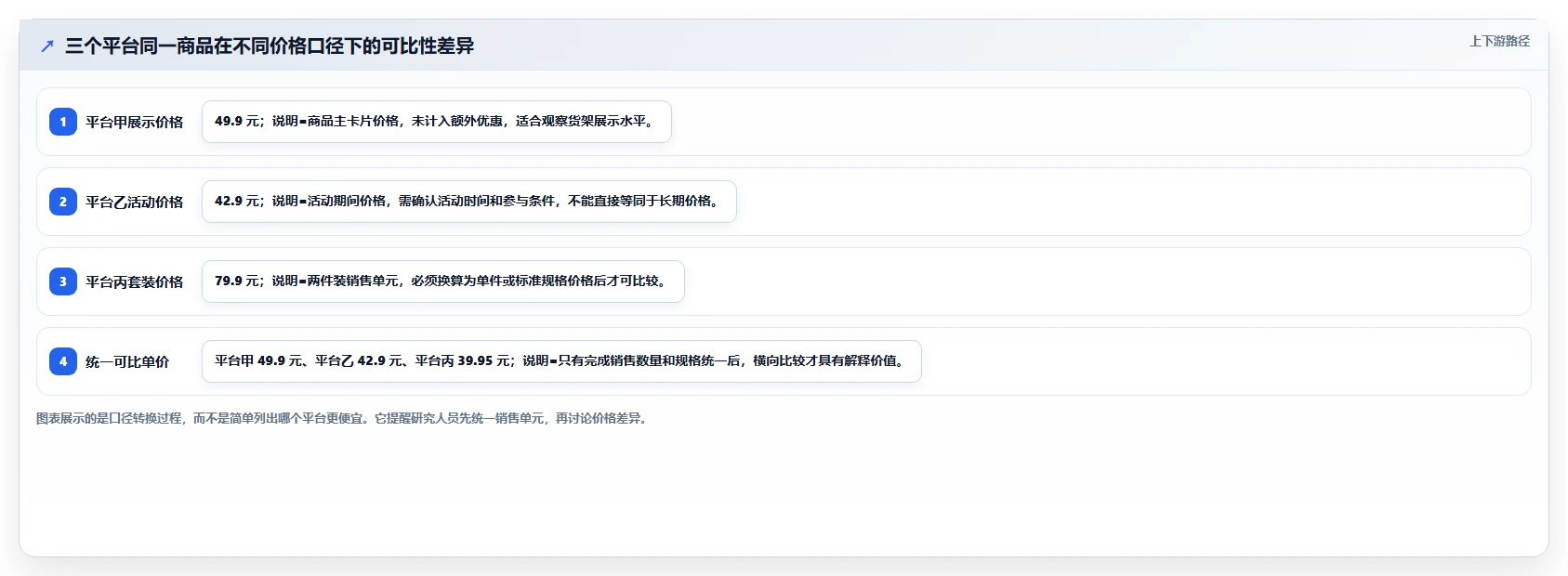The image size is (1568, 576).
Task: Select the step 2 number badge
Action: [63, 202]
